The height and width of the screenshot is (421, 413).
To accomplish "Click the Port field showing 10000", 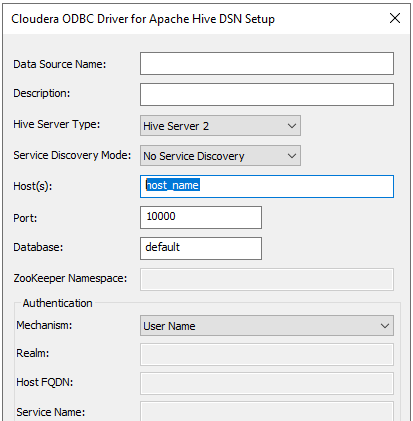I will (x=201, y=217).
